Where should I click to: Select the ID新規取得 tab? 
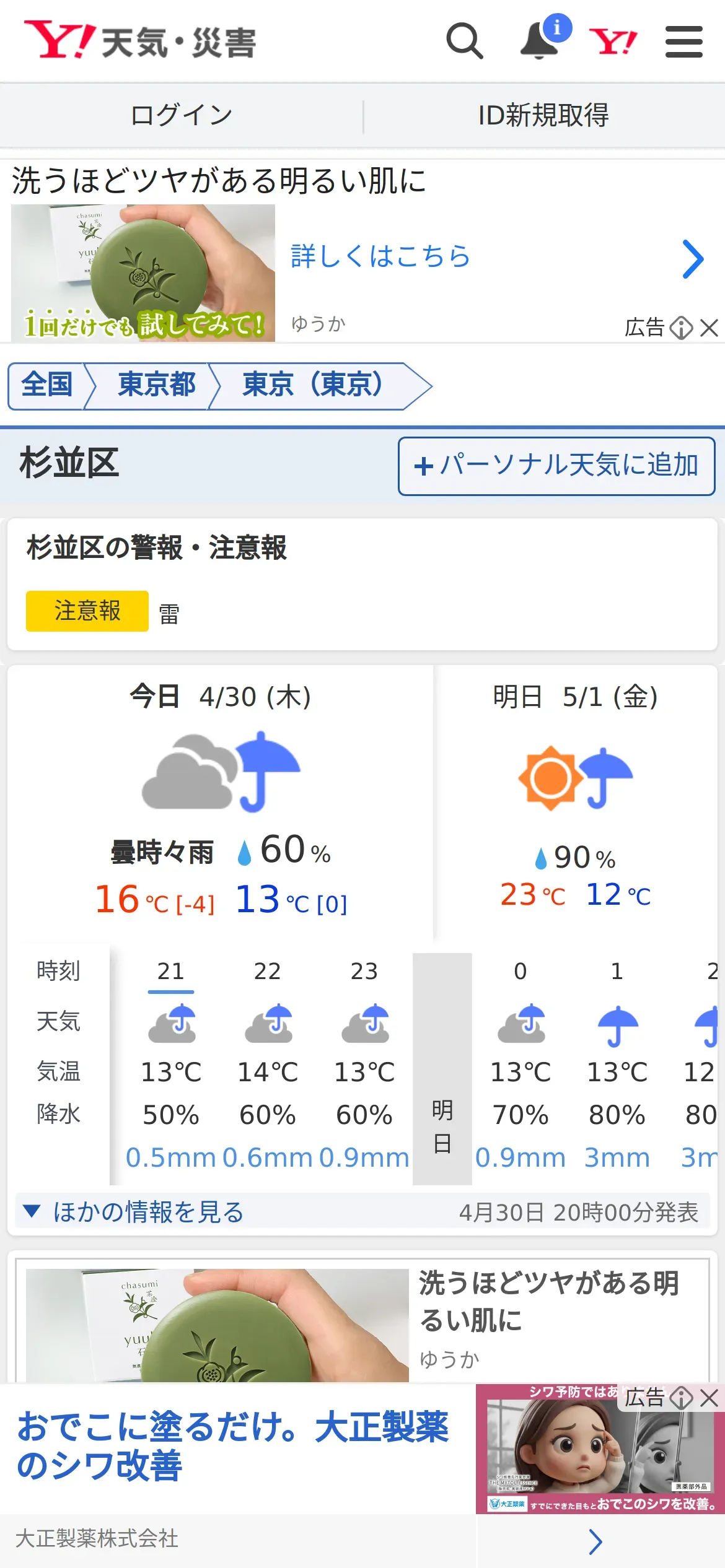click(x=544, y=115)
